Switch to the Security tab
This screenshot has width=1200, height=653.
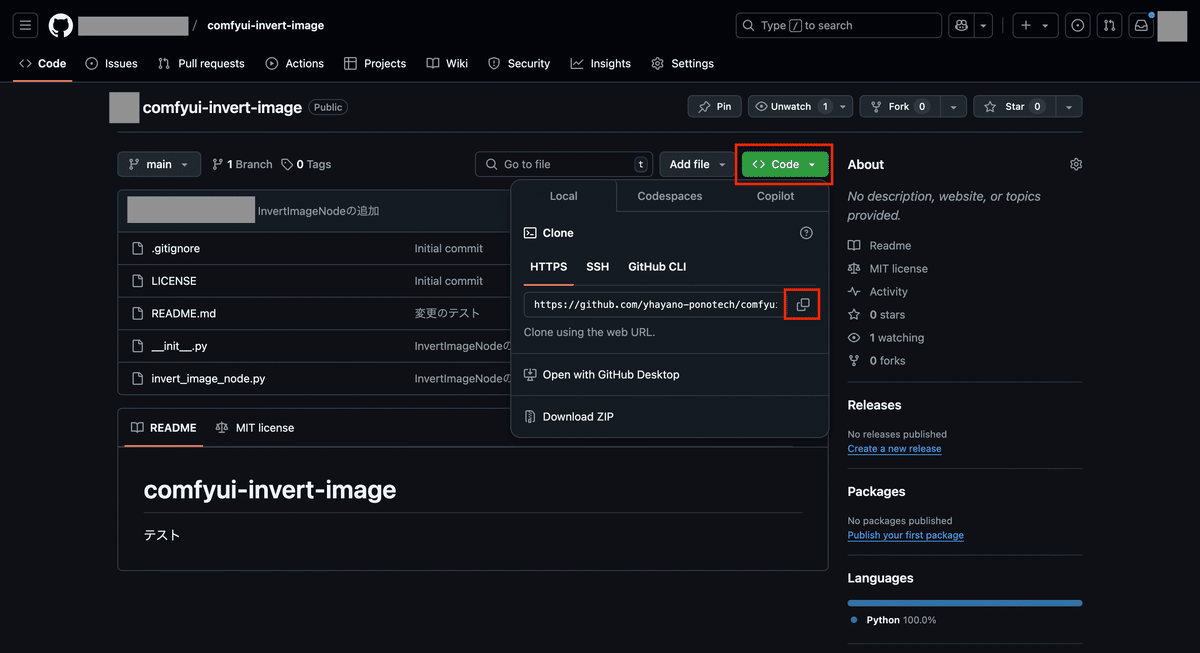tap(519, 63)
